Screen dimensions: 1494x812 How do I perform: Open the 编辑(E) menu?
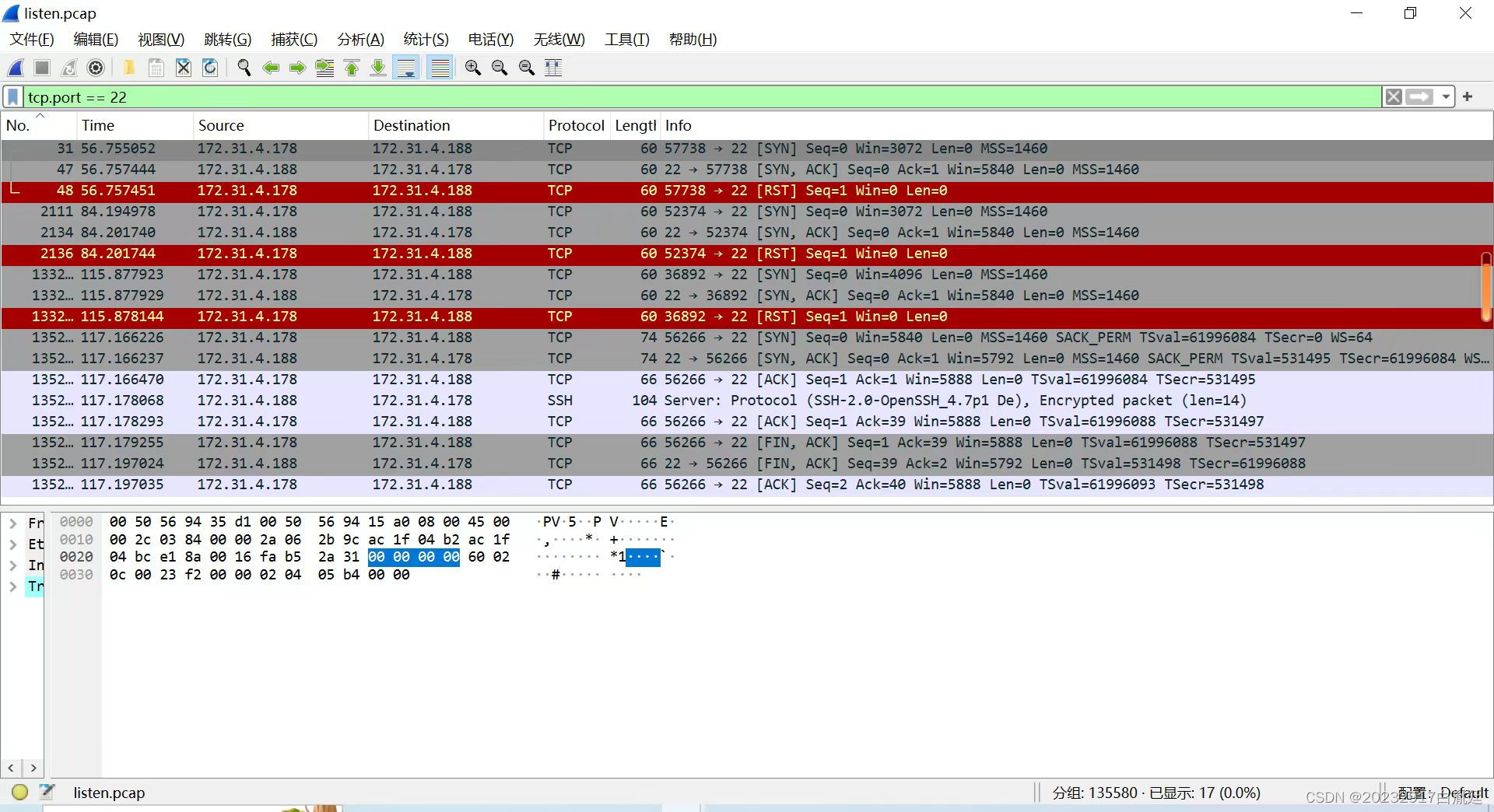[x=96, y=39]
